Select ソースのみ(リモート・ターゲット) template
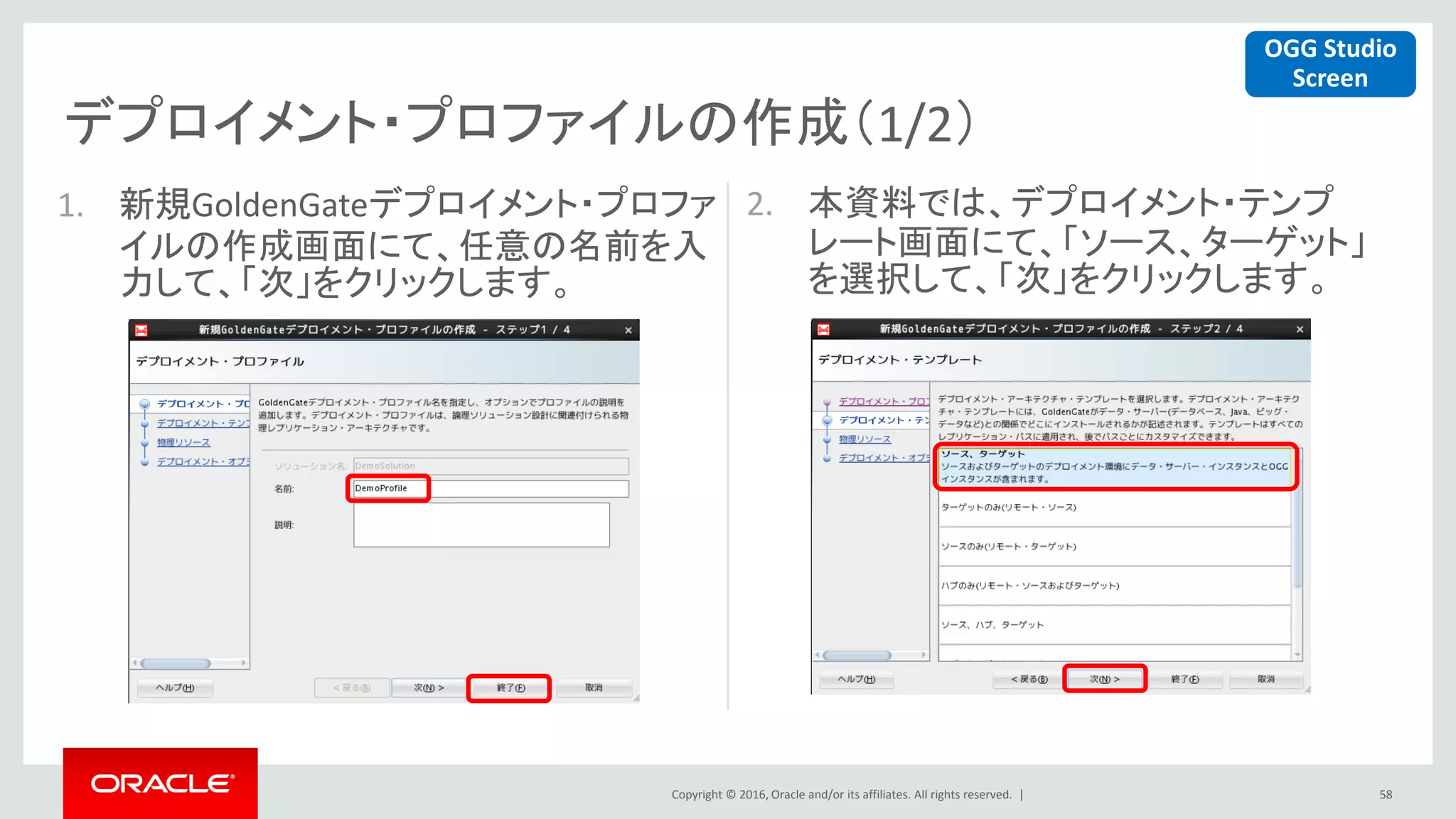The width and height of the screenshot is (1456, 819). [1115, 547]
